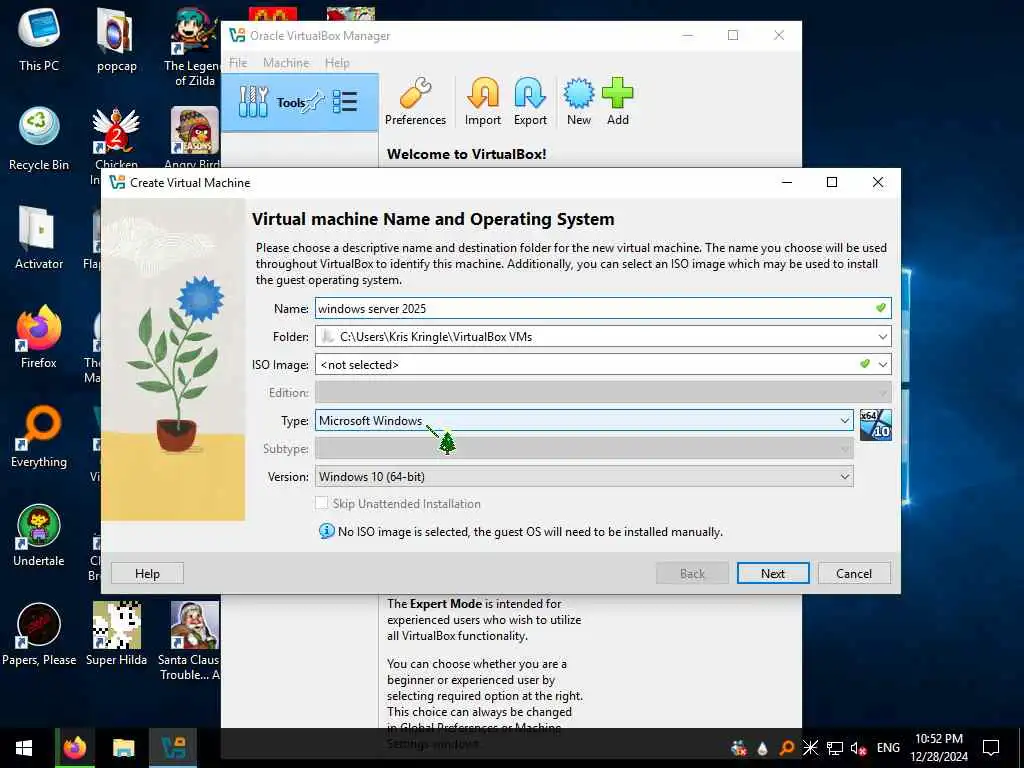The image size is (1024, 768).
Task: Select the Recycle Bin desktop icon
Action: coord(39,138)
